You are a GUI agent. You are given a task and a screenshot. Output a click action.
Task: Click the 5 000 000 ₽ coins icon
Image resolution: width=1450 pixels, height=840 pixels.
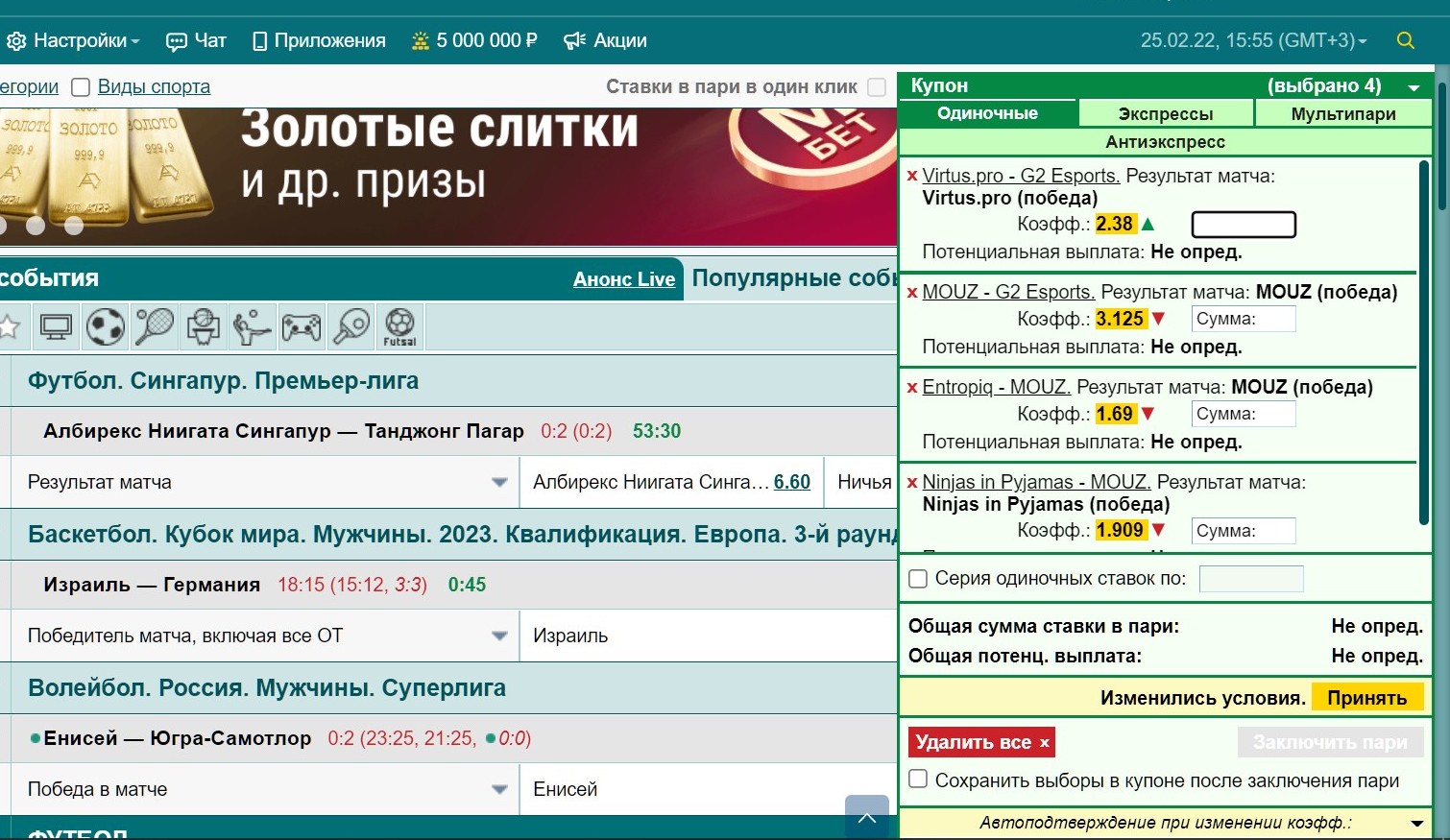pos(420,41)
